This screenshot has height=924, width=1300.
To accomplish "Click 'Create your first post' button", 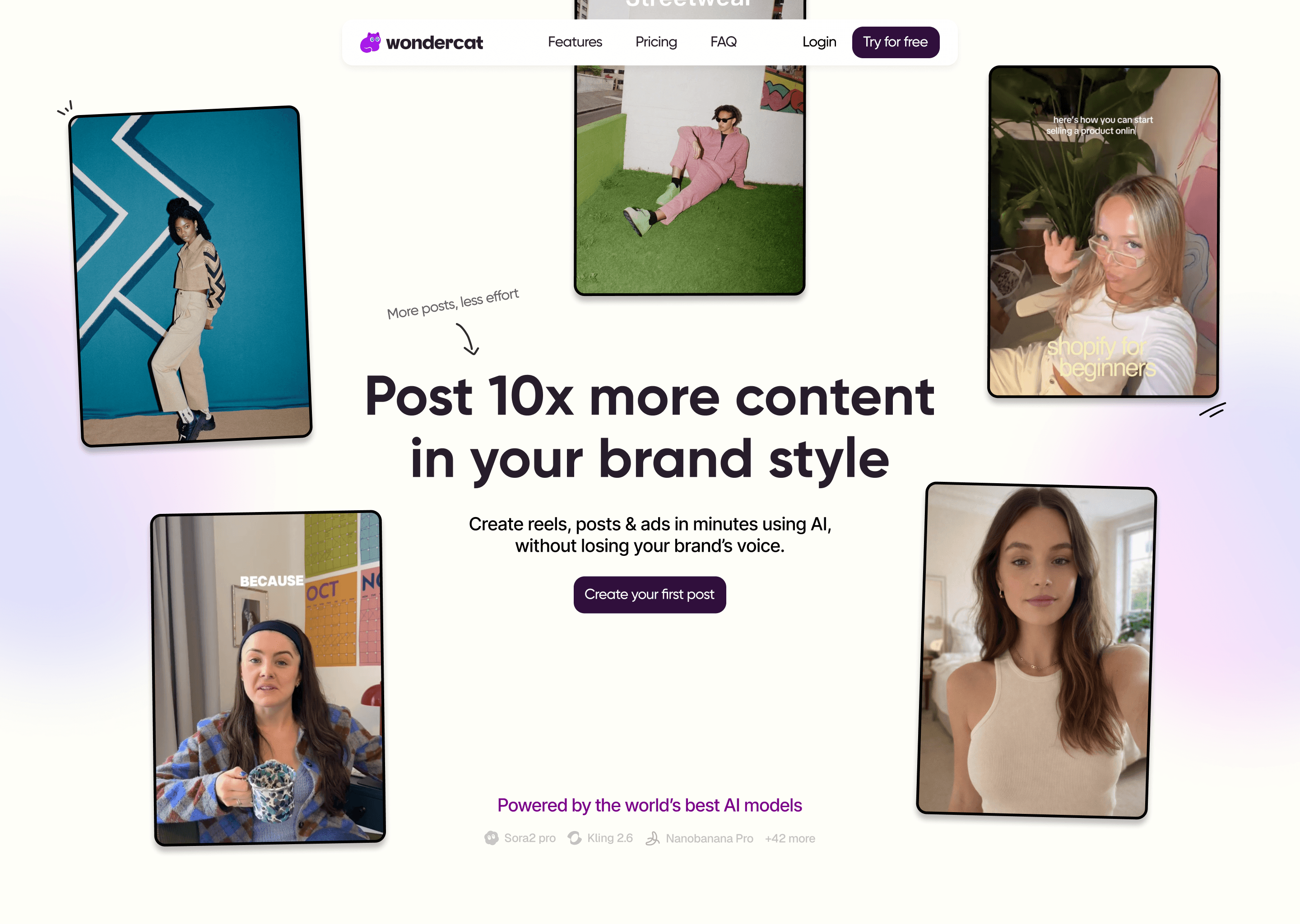I will (650, 595).
